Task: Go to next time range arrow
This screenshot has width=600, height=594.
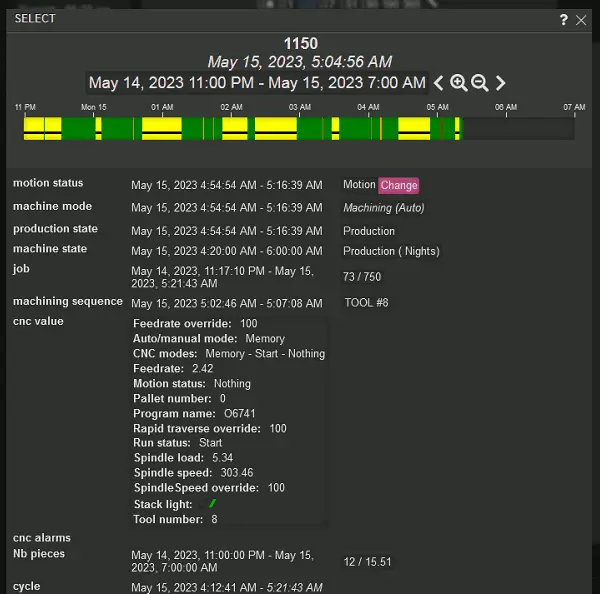Action: (x=501, y=83)
